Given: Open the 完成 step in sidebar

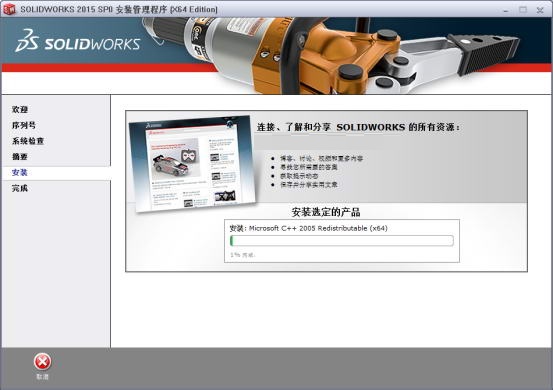Looking at the screenshot, I should click(20, 188).
